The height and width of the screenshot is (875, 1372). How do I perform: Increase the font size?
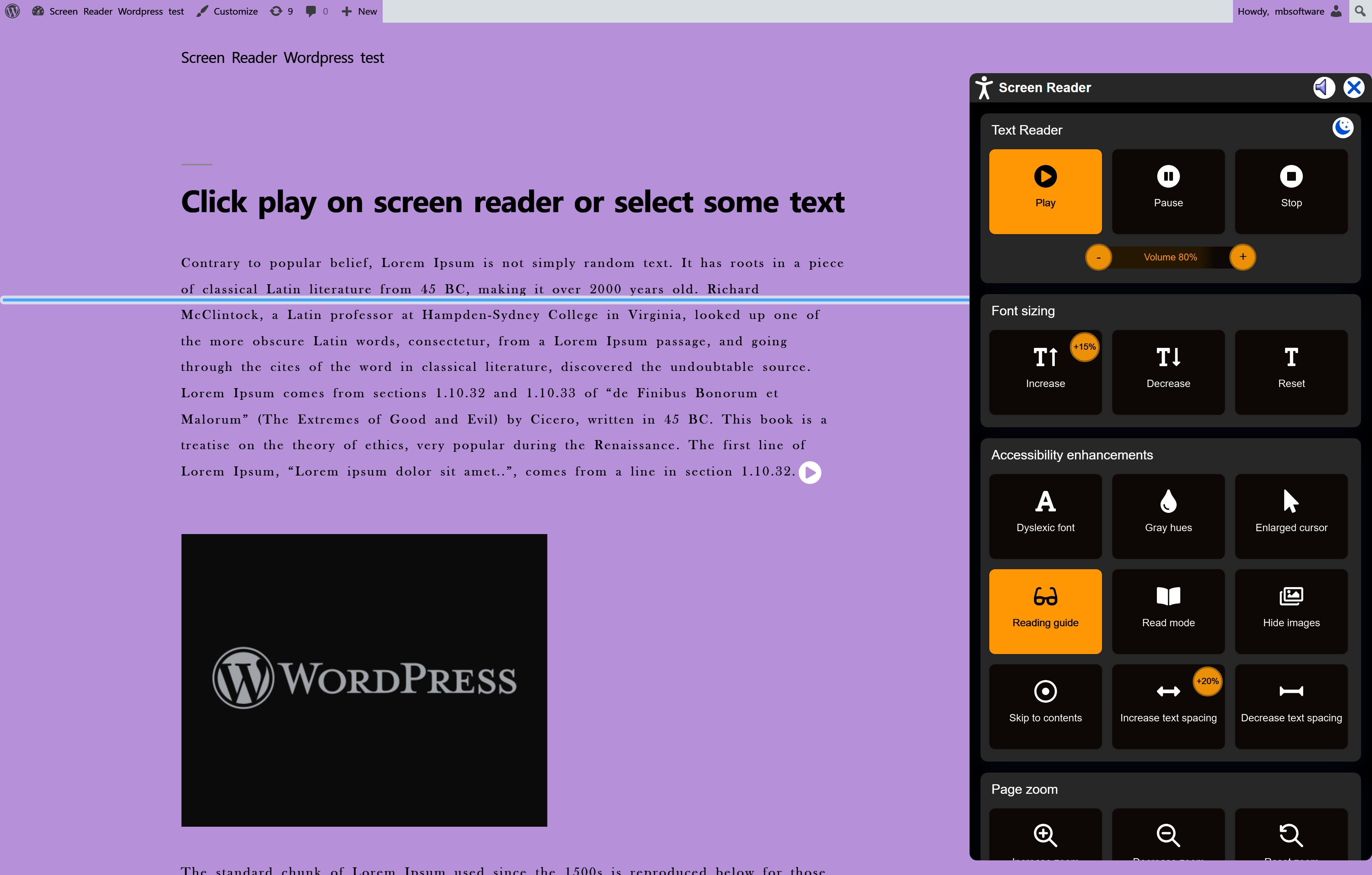[x=1045, y=372]
